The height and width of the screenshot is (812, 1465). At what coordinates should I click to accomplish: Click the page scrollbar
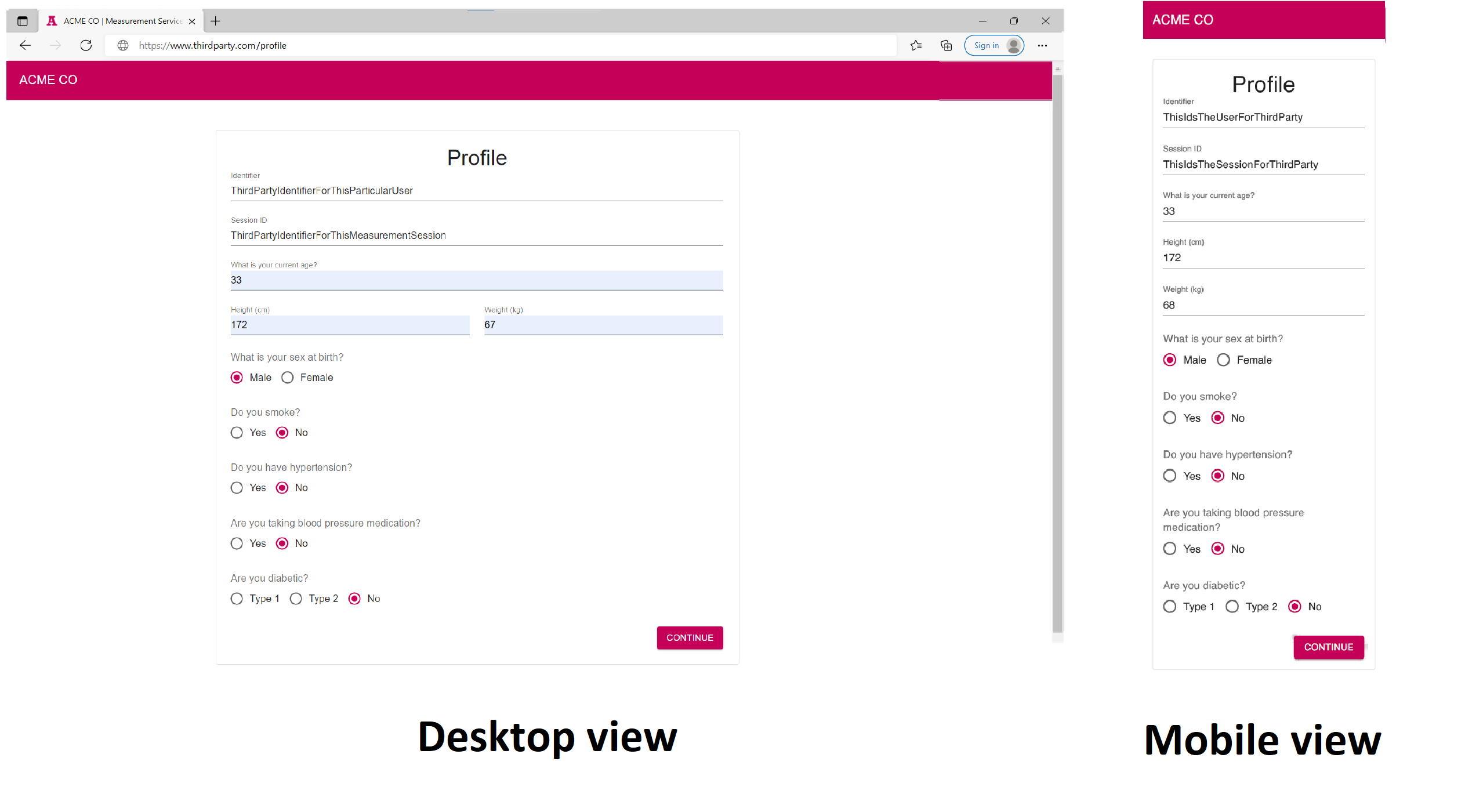1057,348
